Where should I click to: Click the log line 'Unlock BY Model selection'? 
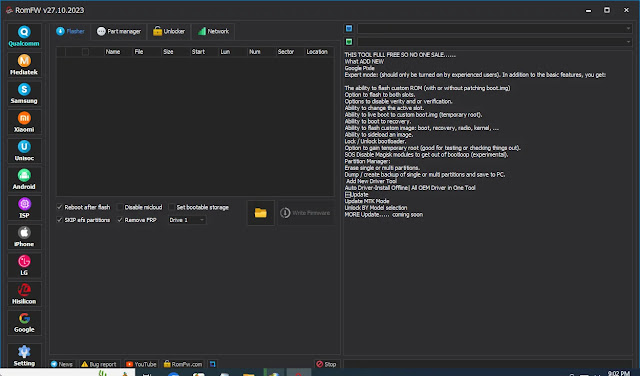tap(376, 208)
